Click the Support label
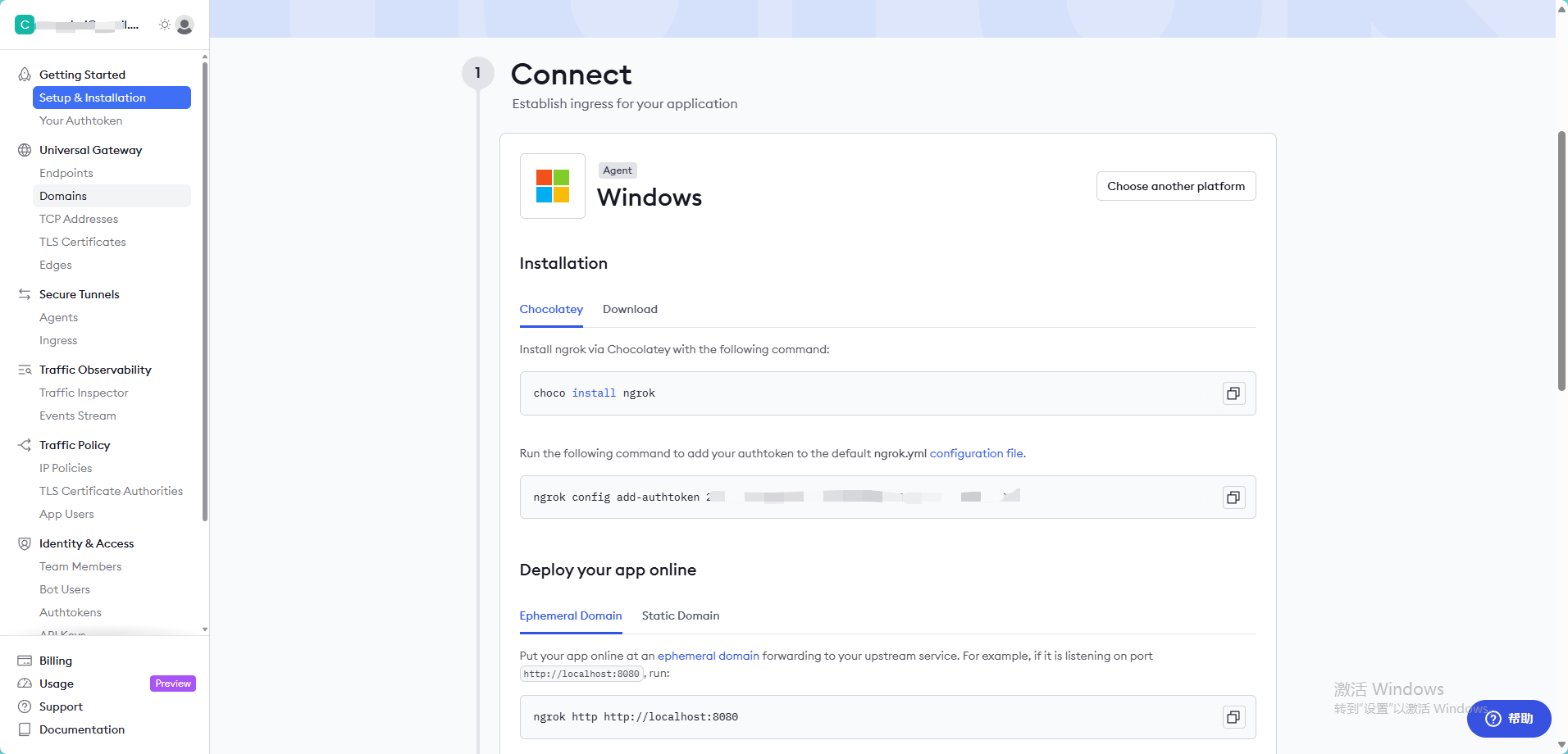The height and width of the screenshot is (754, 1568). pos(62,706)
